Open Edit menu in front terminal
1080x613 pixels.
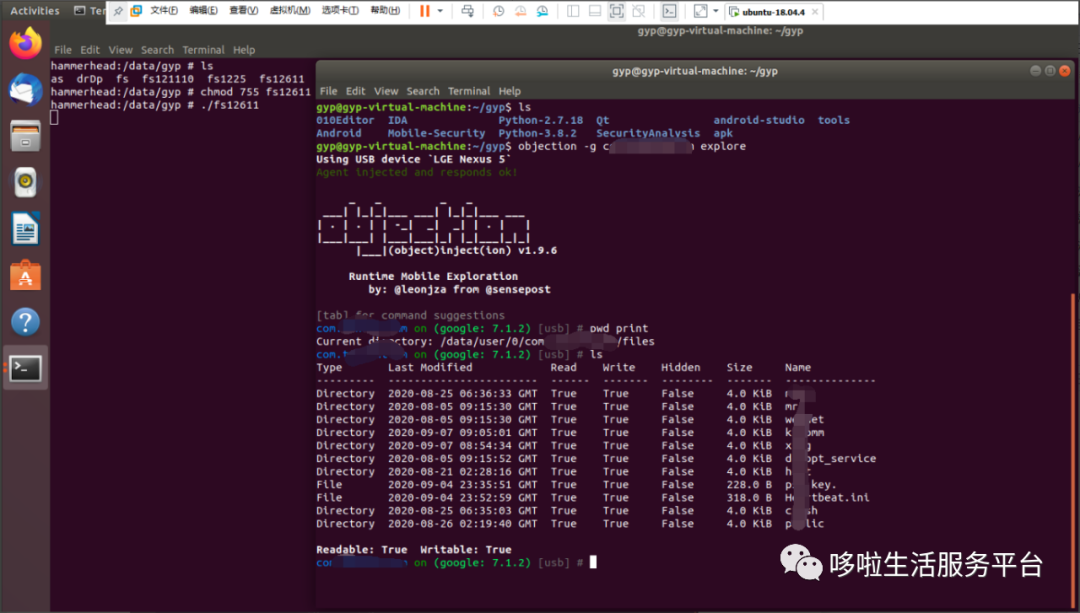click(355, 91)
